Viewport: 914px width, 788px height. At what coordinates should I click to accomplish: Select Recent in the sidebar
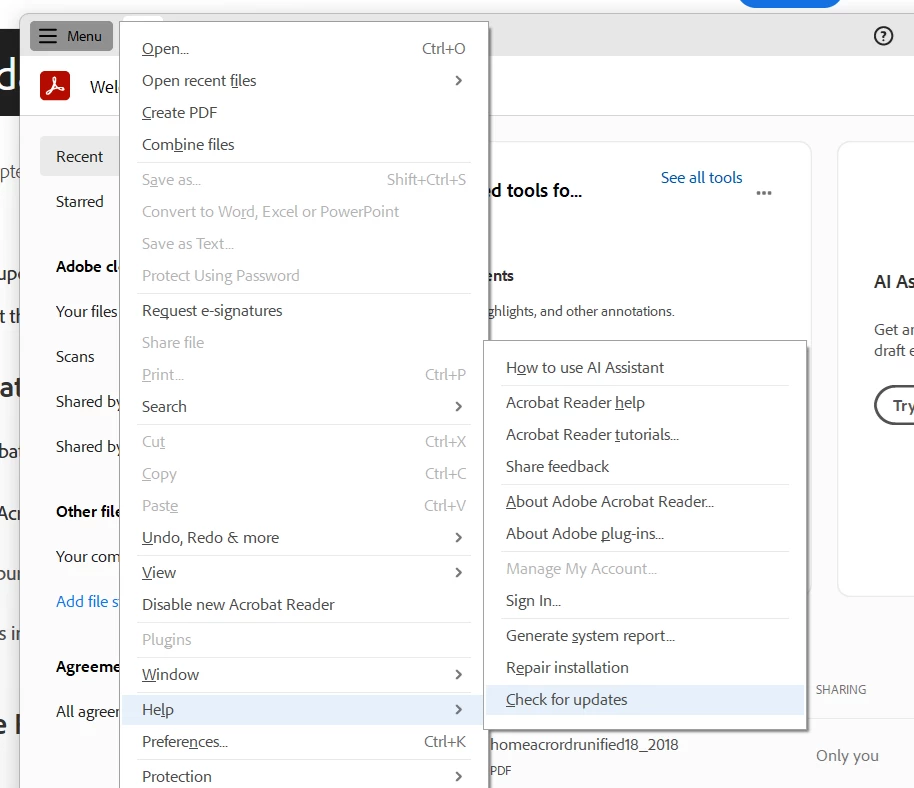pos(79,157)
